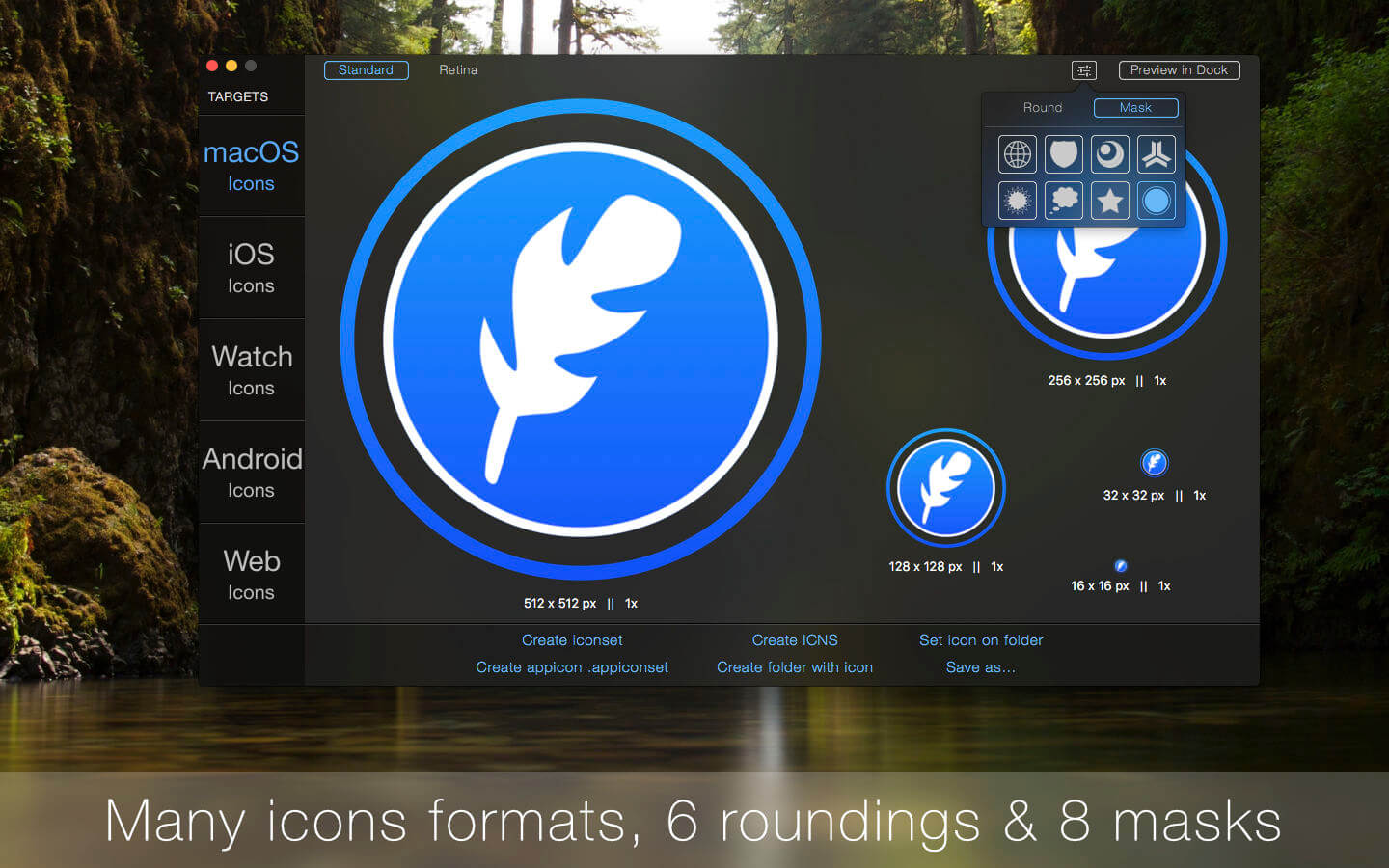The image size is (1389, 868).
Task: Select the blue circle mask
Action: pyautogui.click(x=1157, y=201)
